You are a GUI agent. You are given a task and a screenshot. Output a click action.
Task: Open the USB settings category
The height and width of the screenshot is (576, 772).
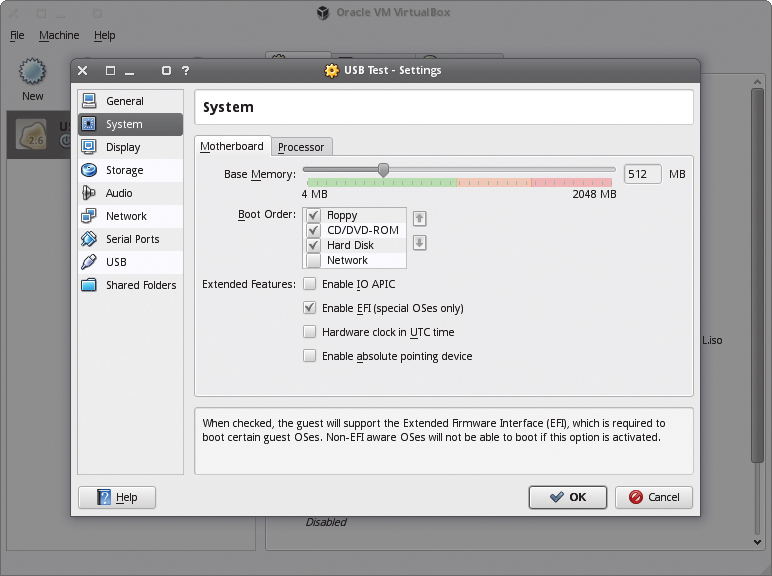click(x=116, y=262)
